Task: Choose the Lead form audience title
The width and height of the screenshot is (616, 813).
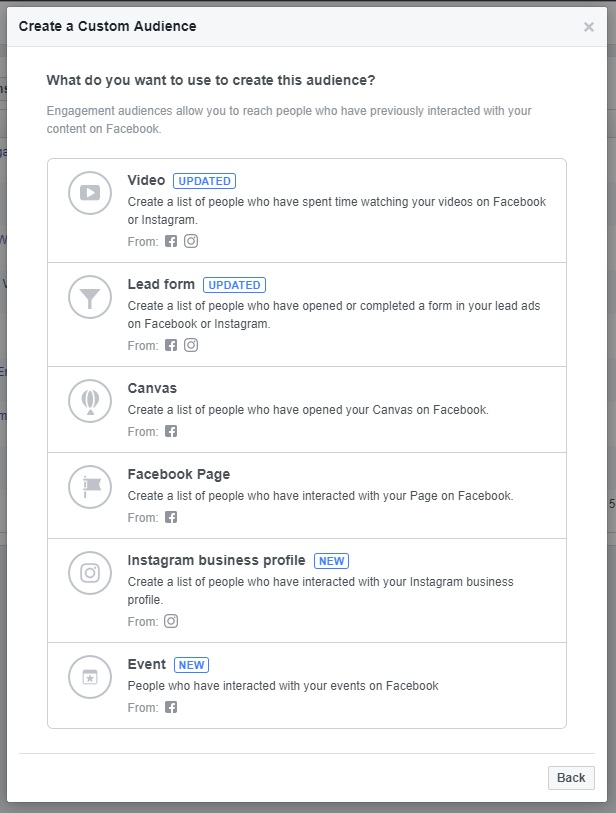Action: 161,285
